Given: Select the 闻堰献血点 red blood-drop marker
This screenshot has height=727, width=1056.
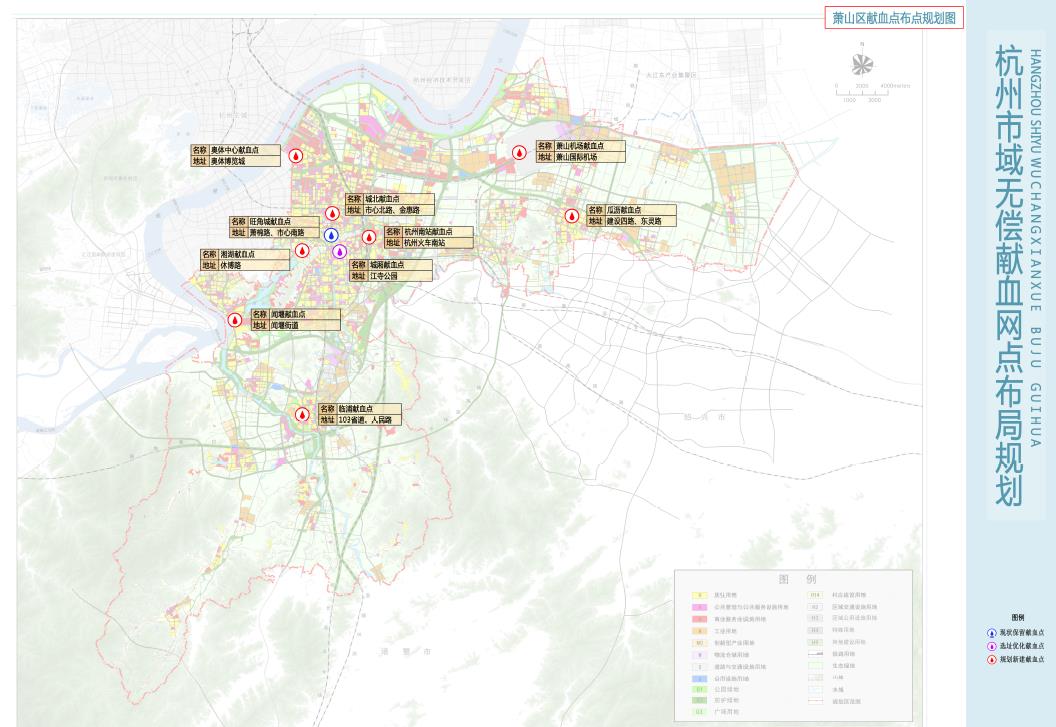Looking at the screenshot, I should (x=234, y=320).
